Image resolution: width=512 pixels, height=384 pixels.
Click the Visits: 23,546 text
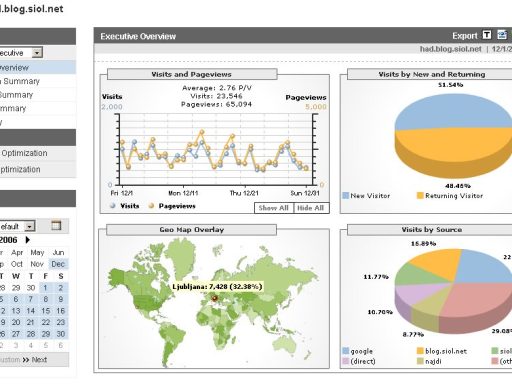click(216, 96)
